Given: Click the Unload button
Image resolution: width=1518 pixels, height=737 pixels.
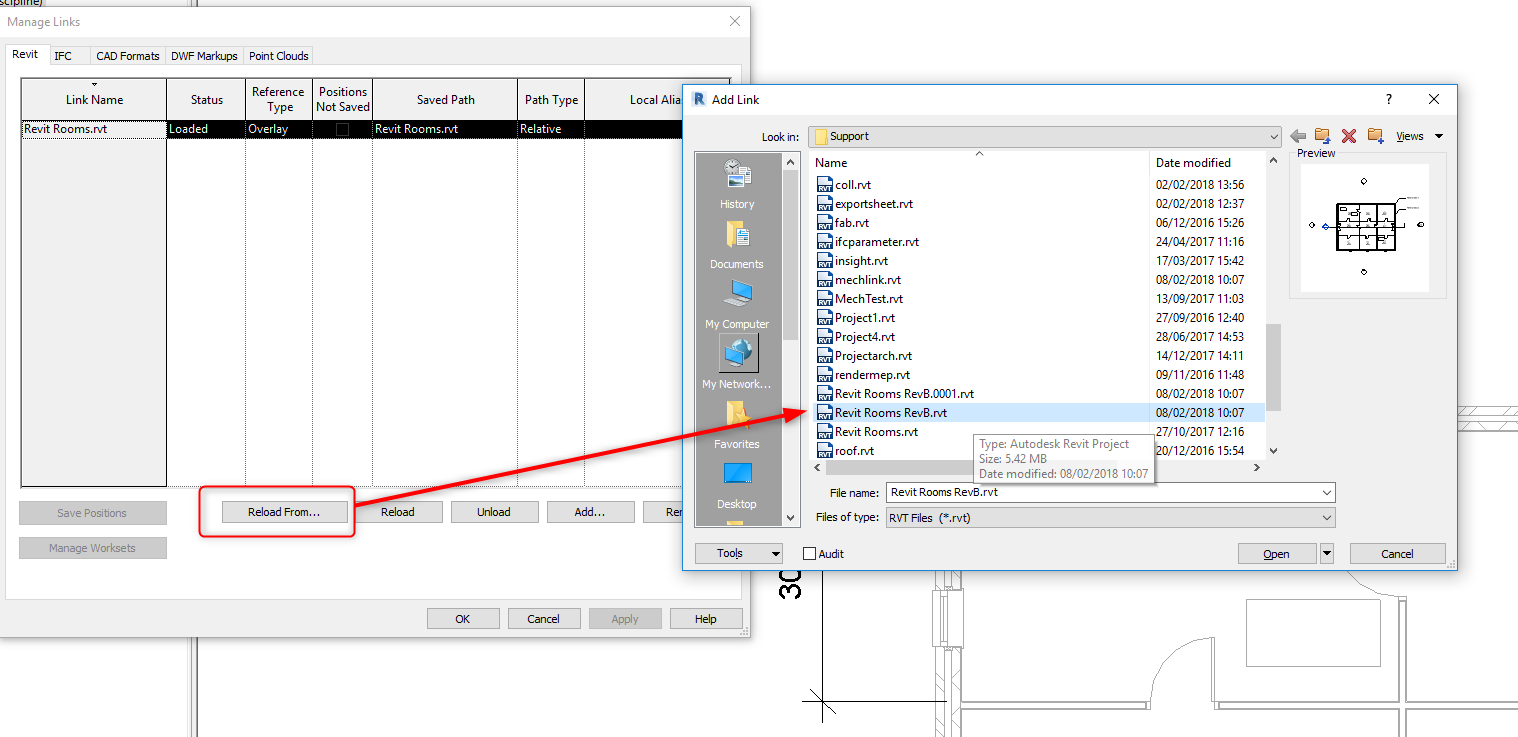Looking at the screenshot, I should [x=494, y=512].
